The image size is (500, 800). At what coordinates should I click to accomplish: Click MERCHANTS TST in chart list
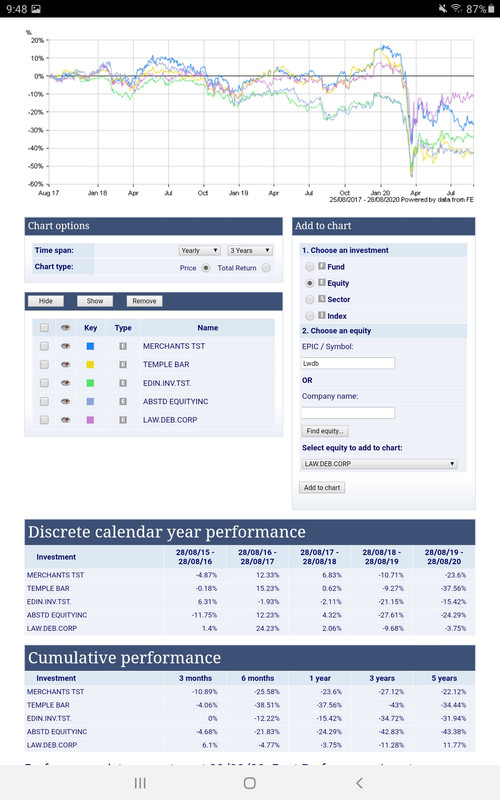tap(174, 346)
